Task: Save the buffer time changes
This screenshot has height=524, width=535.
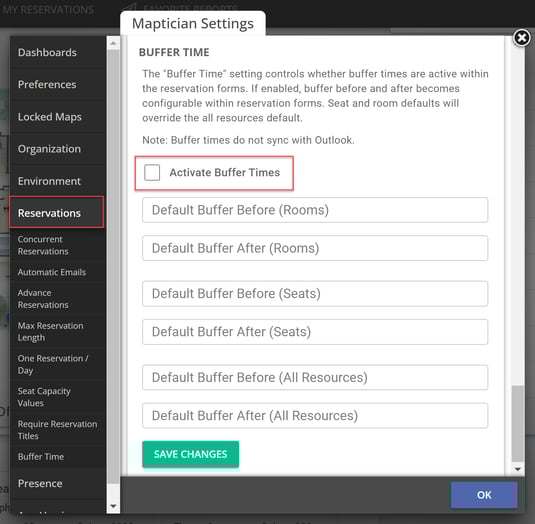Action: point(190,454)
